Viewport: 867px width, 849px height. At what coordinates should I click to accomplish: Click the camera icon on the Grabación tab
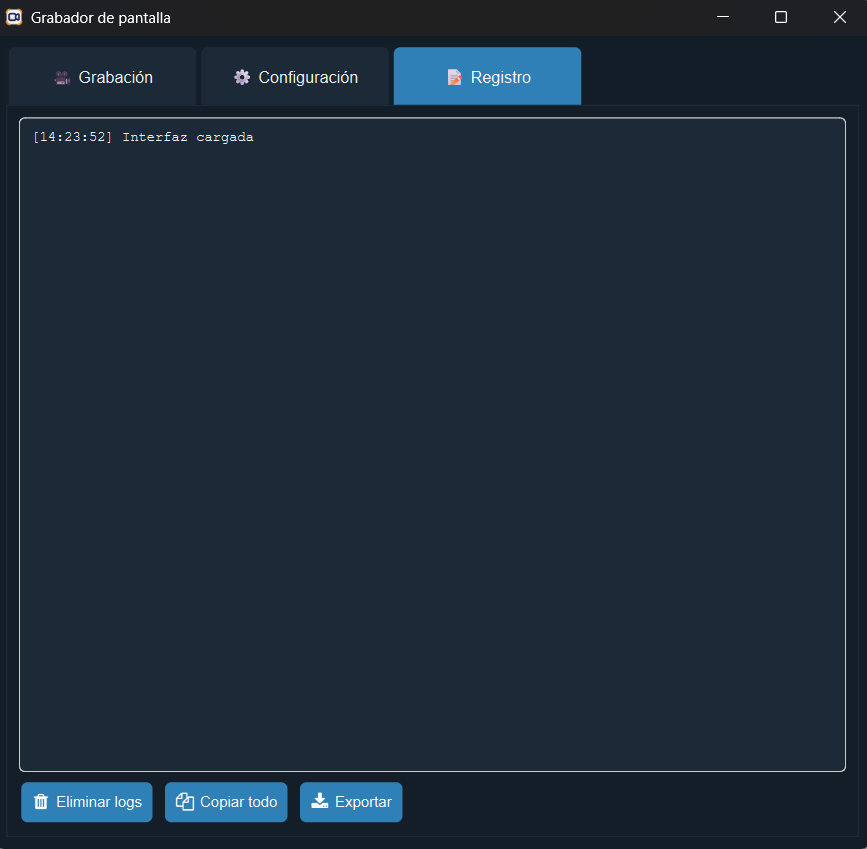click(x=62, y=77)
